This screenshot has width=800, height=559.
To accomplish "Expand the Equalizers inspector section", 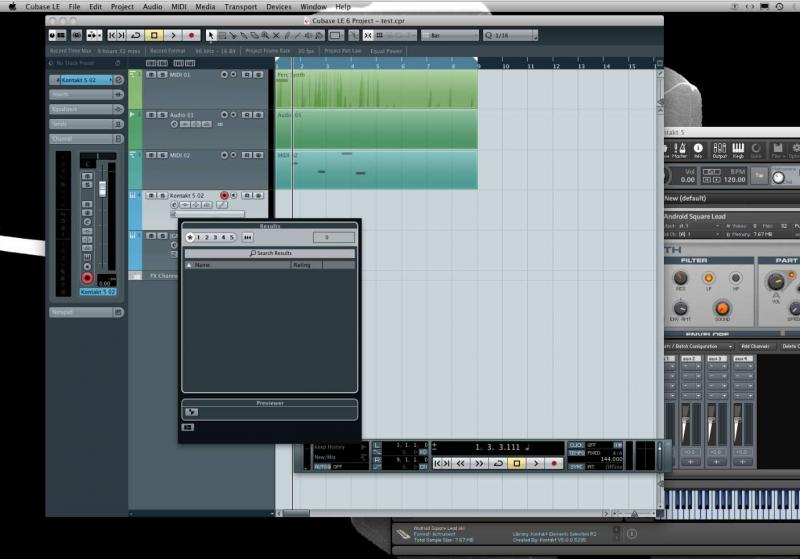I will coord(87,109).
